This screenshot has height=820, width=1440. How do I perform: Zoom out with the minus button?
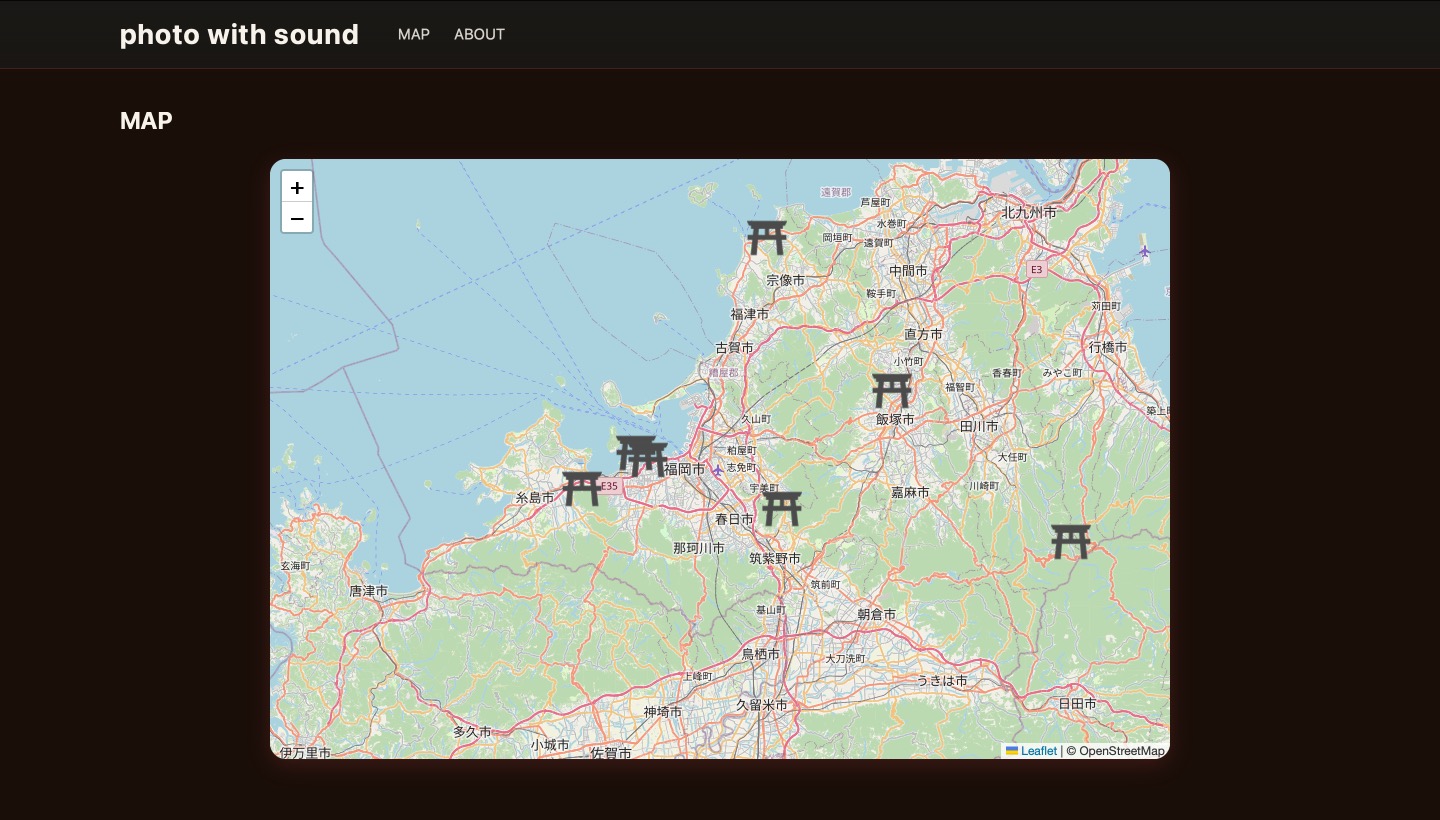(297, 218)
